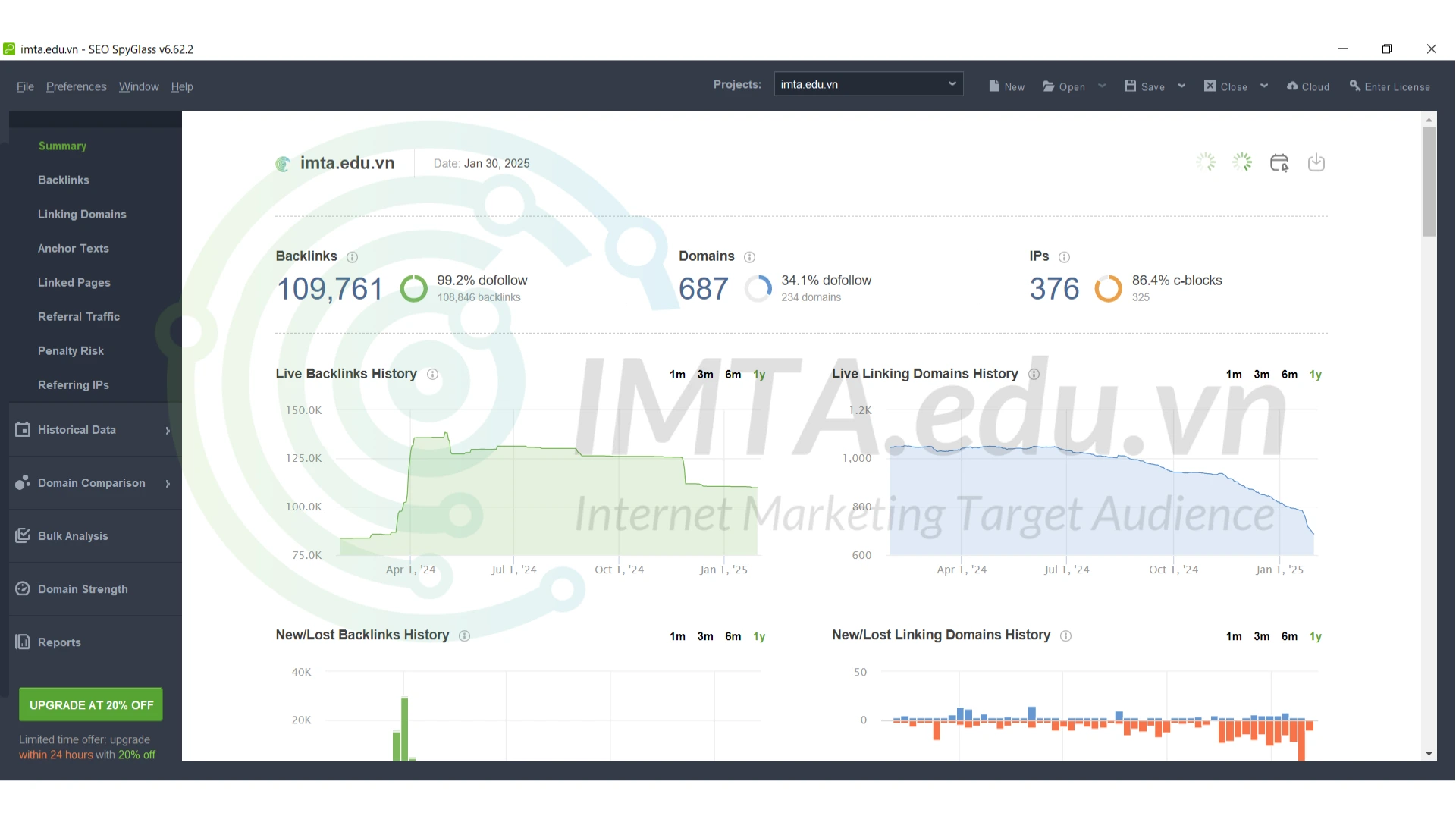Open the Help menu

[182, 86]
